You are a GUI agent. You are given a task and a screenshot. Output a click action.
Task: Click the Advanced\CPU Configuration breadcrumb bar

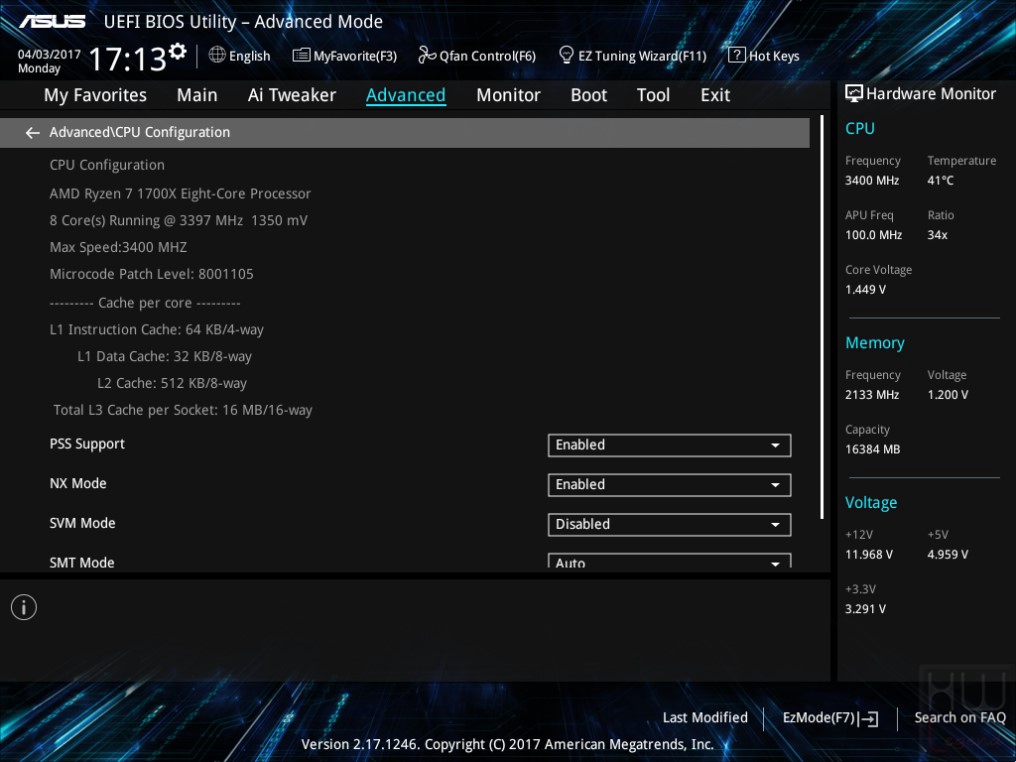pyautogui.click(x=405, y=133)
